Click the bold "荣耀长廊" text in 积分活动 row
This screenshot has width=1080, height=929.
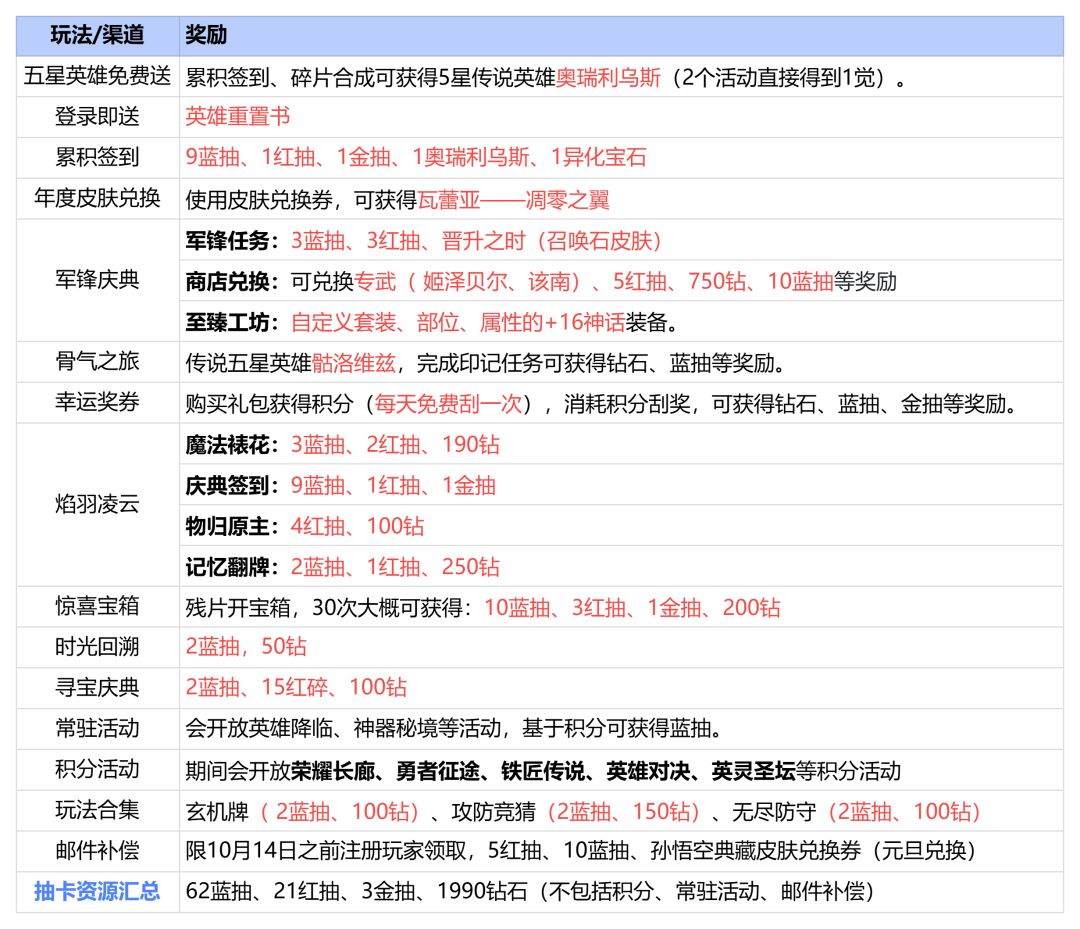pyautogui.click(x=333, y=771)
